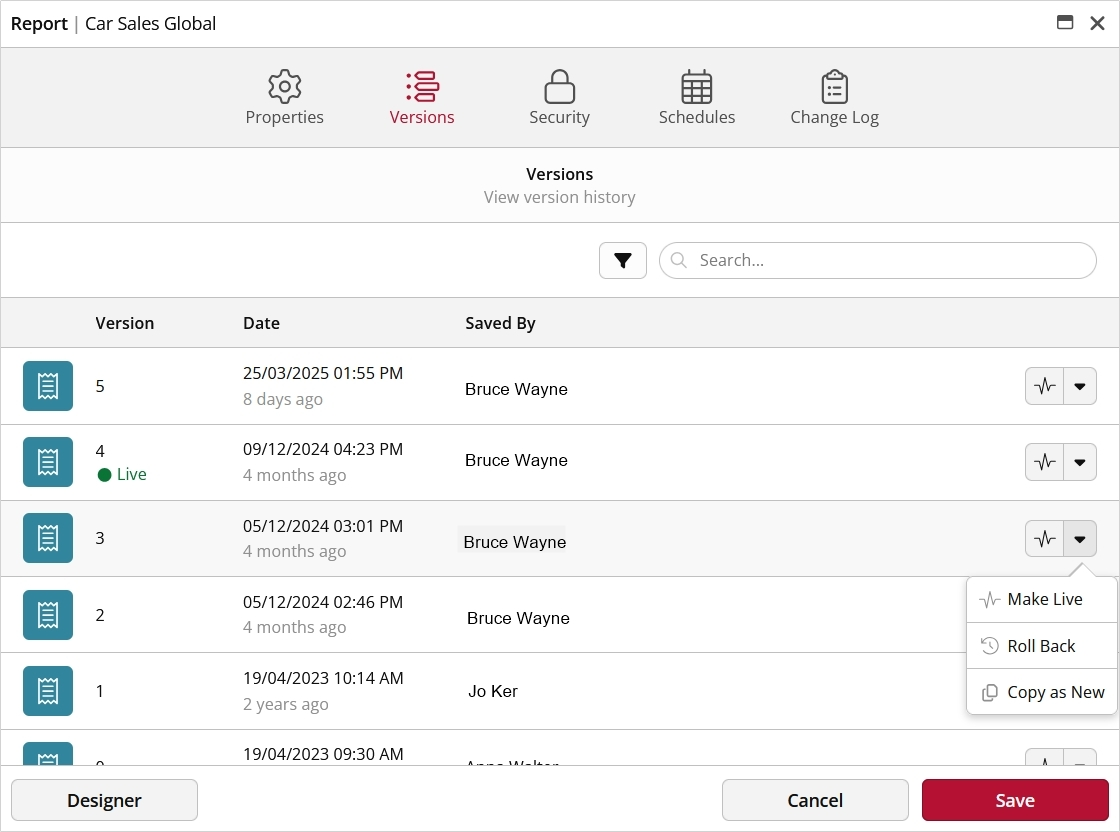
Task: Click Bruce Wayne in version 2 row
Action: [x=519, y=618]
